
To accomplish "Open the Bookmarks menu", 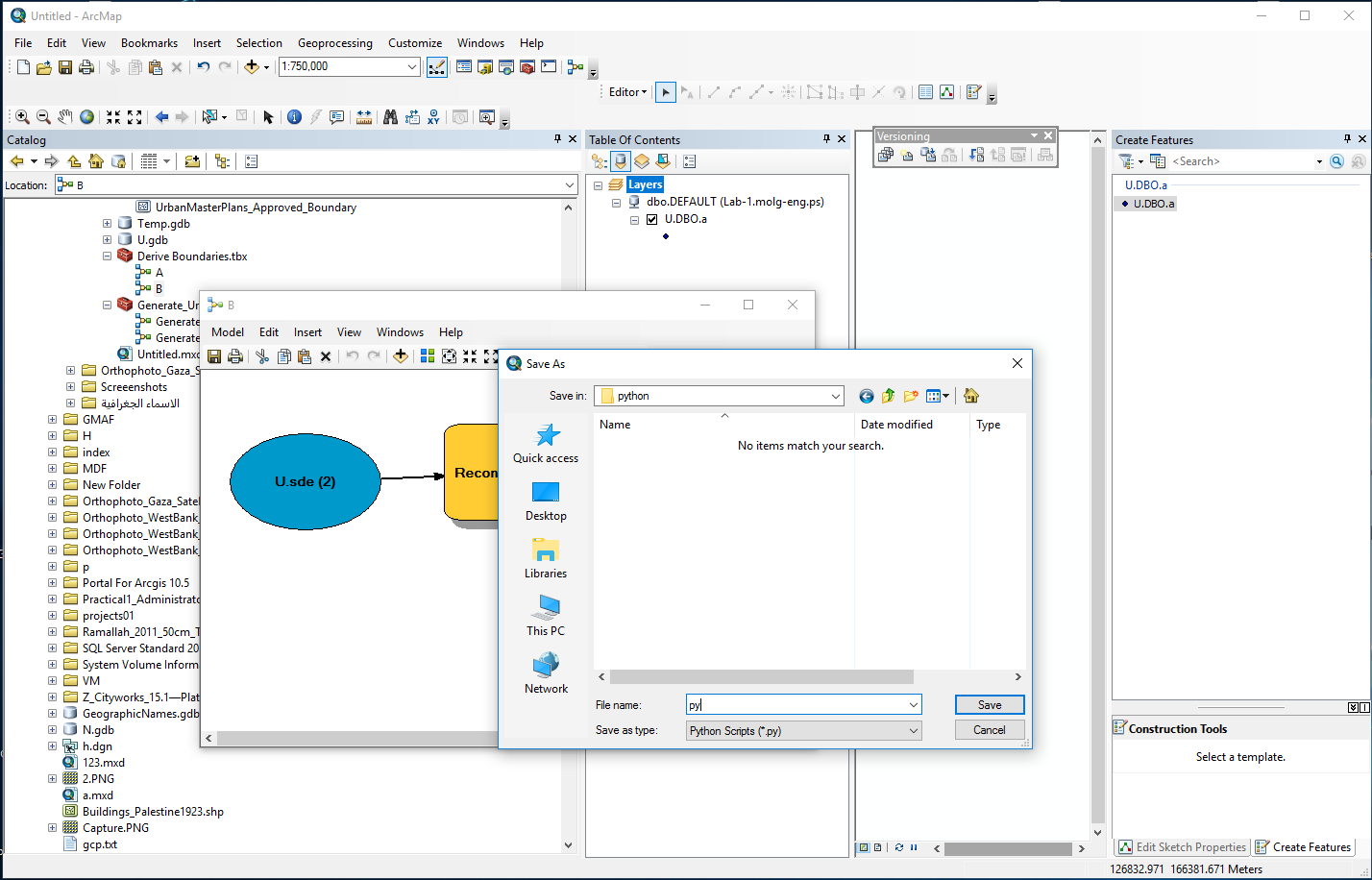I will pyautogui.click(x=149, y=43).
